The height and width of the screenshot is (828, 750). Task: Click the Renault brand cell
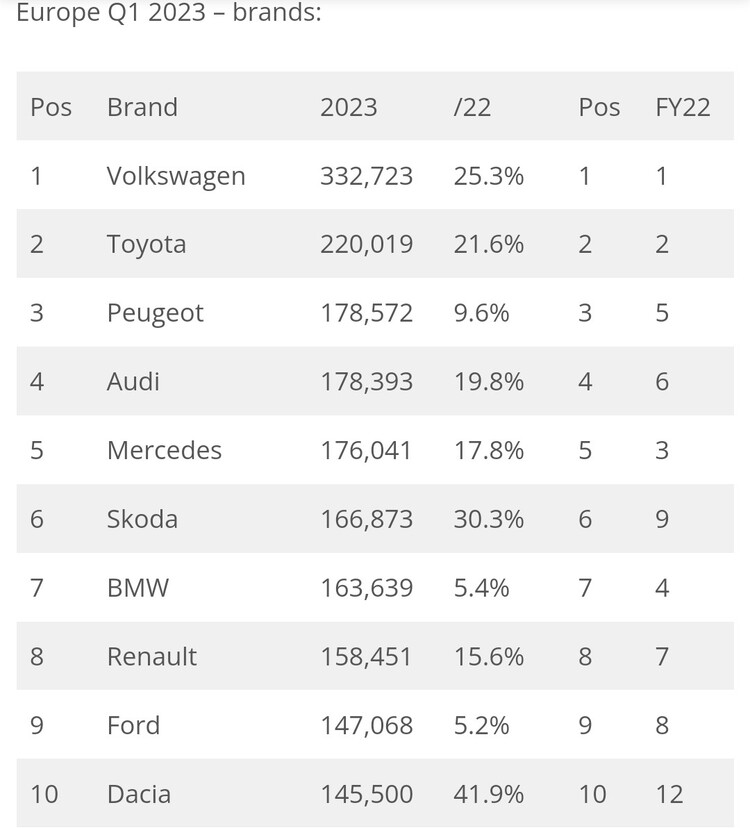click(152, 656)
